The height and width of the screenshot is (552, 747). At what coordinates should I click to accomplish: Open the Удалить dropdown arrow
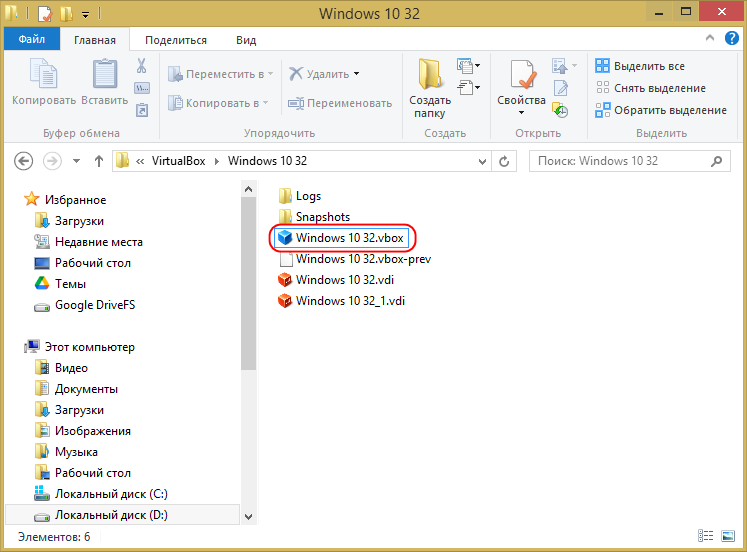356,74
